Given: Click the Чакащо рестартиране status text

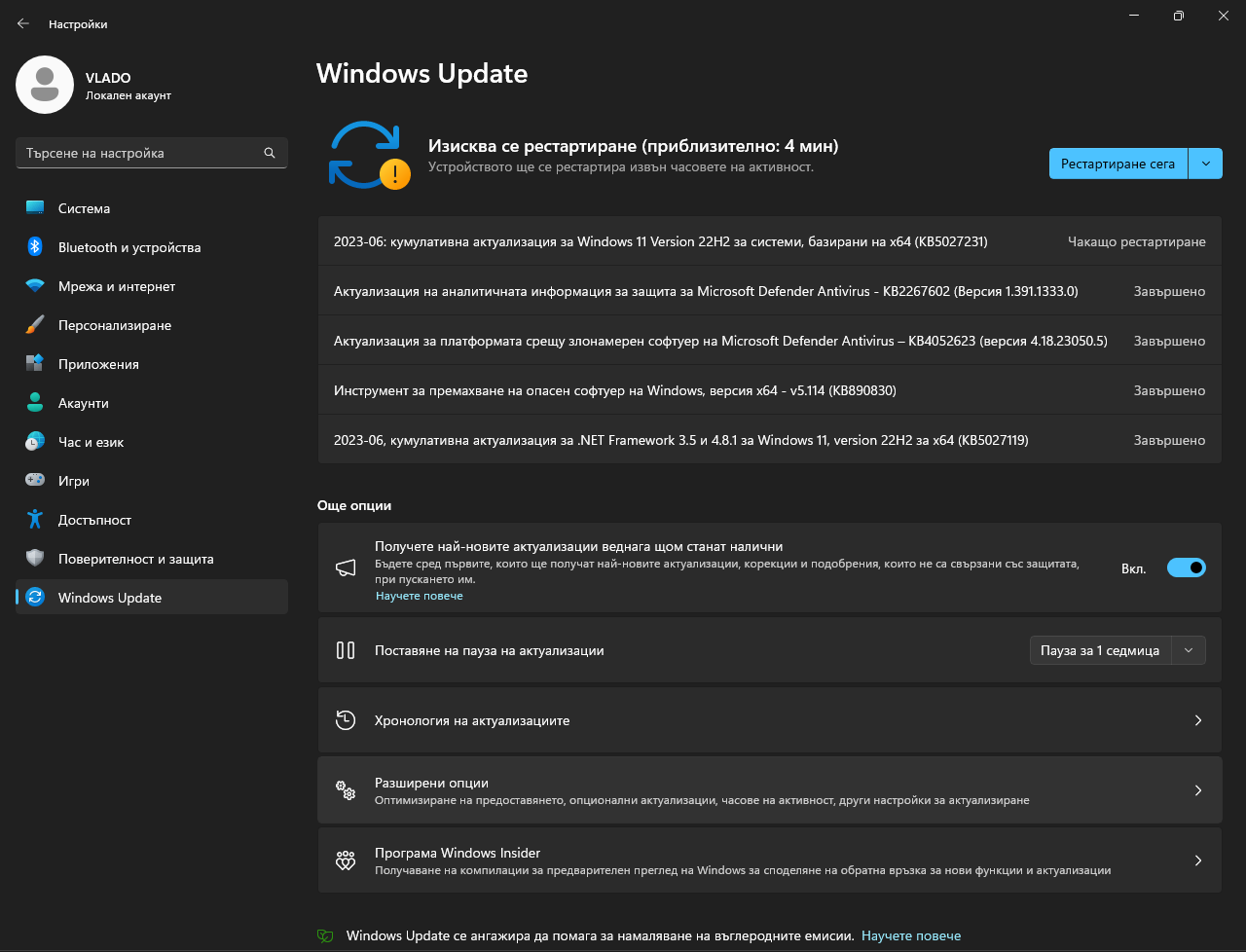Looking at the screenshot, I should coord(1137,241).
